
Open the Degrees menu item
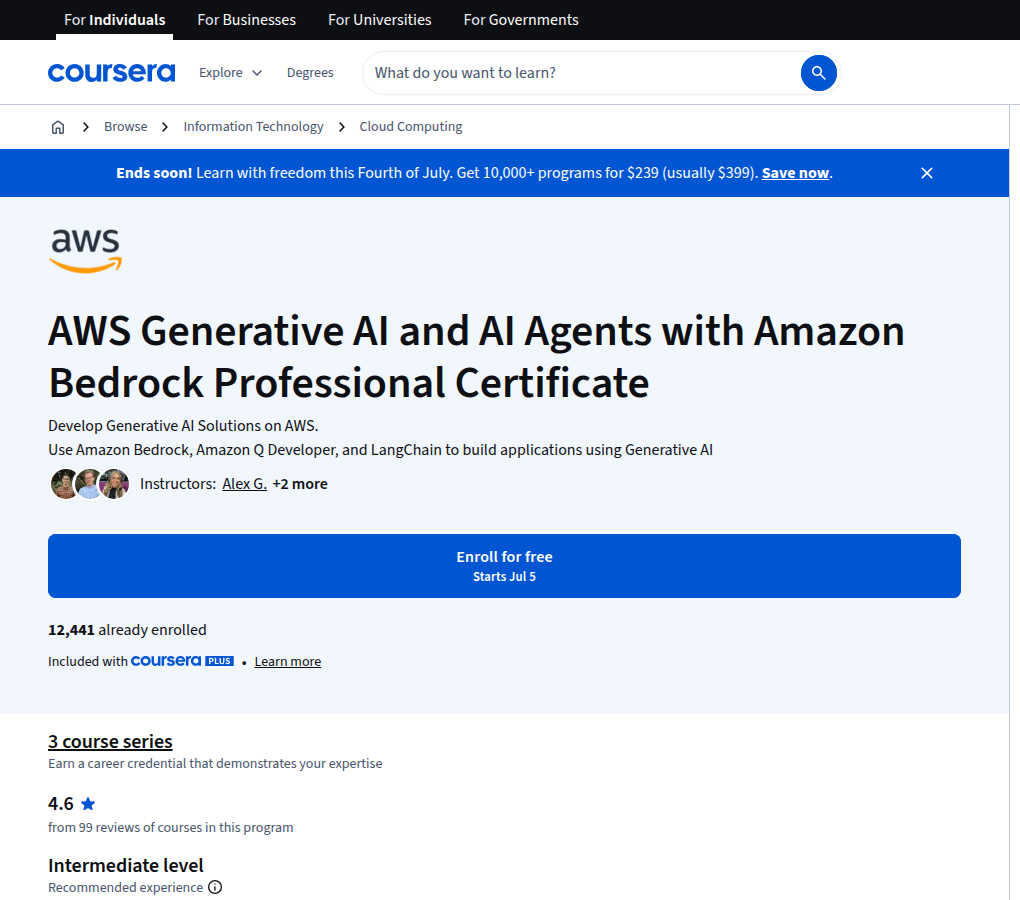310,73
